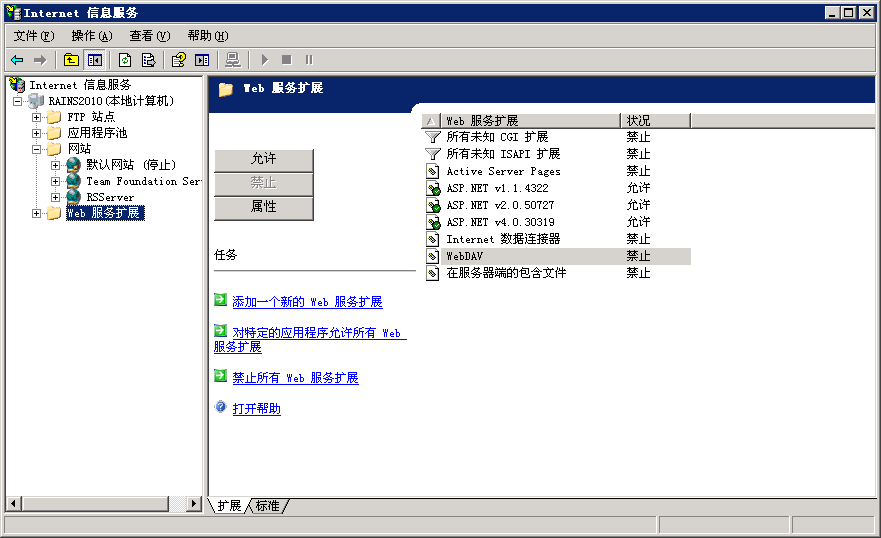The width and height of the screenshot is (881, 538).
Task: Click the tree pane horizontal scrollbar left arrow
Action: point(14,504)
